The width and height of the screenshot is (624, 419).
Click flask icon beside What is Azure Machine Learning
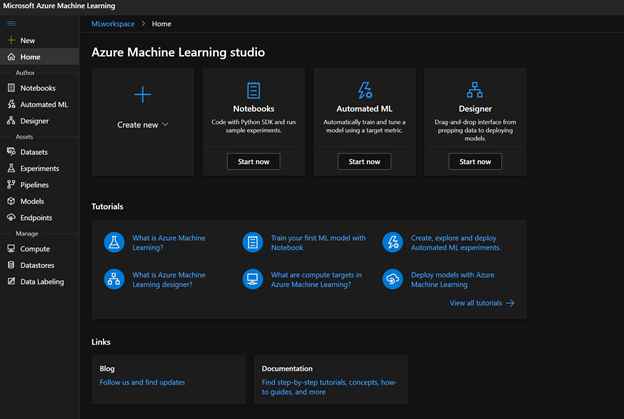click(114, 242)
